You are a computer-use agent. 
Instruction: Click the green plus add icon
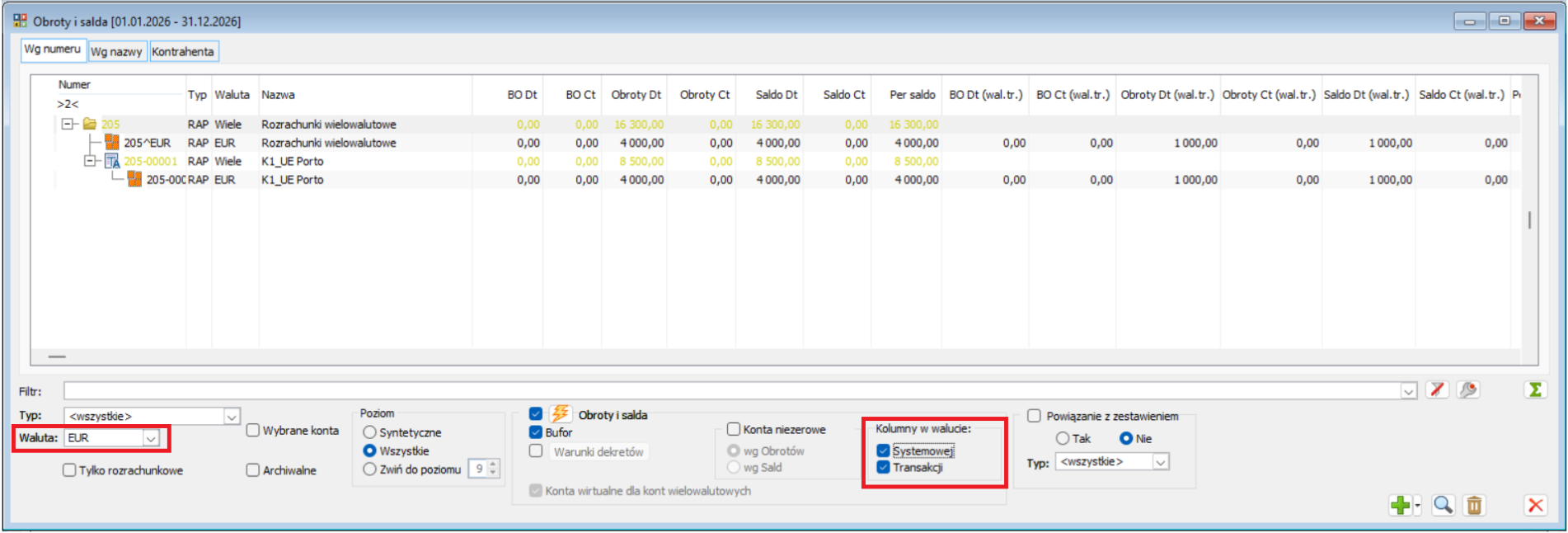click(x=1399, y=505)
